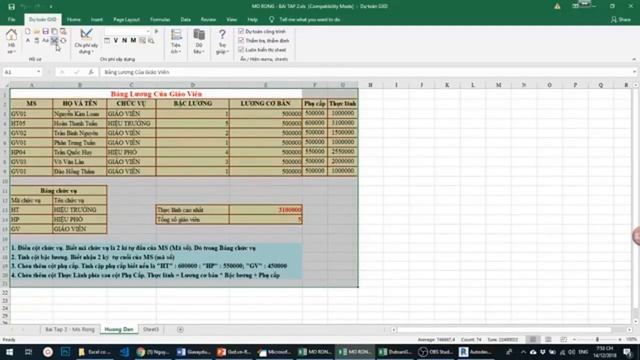640x360 pixels.
Task: Switch to Normal view in status bar
Action: tap(533, 339)
